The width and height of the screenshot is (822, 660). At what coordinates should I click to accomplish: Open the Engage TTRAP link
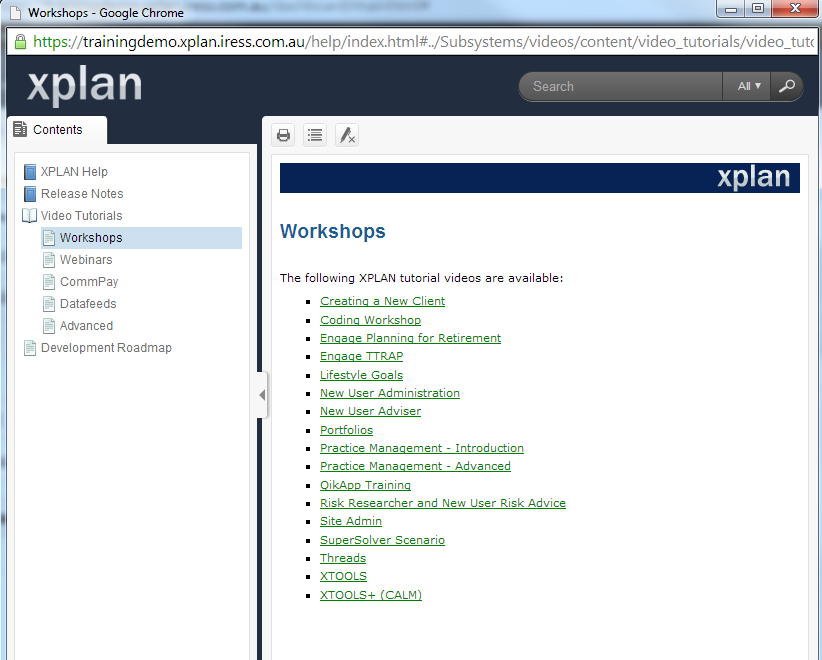coord(362,356)
